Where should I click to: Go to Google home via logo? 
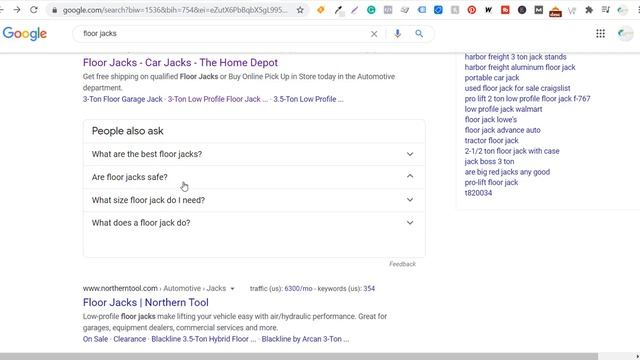[25, 34]
